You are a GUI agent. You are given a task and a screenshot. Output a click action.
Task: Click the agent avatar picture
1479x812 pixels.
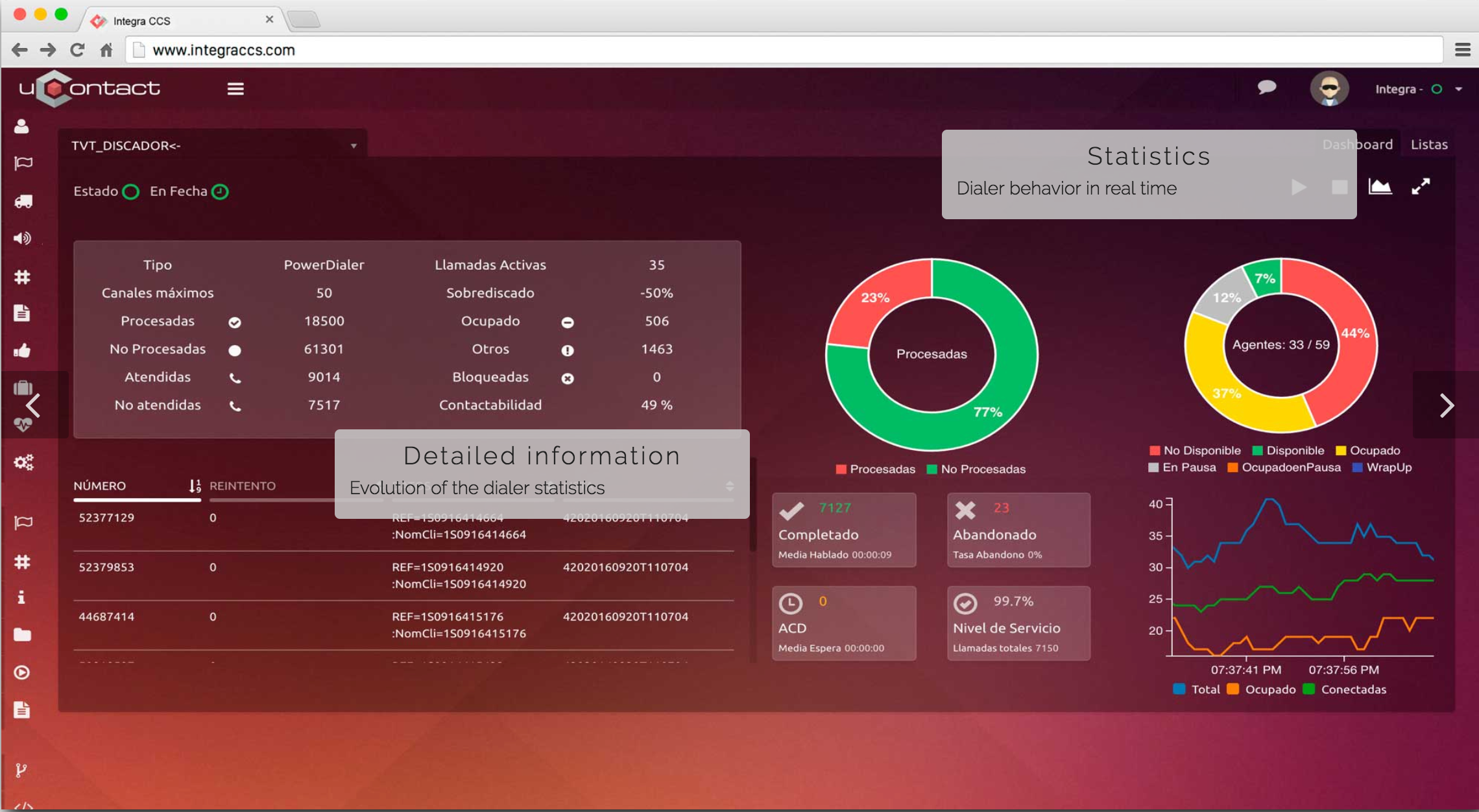1329,88
